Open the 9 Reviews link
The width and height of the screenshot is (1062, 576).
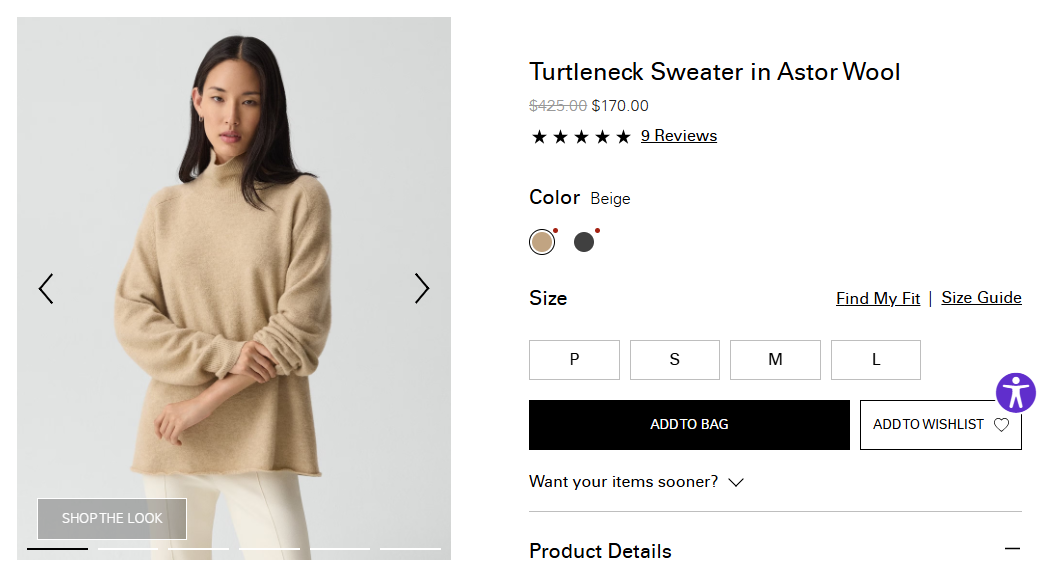(679, 136)
